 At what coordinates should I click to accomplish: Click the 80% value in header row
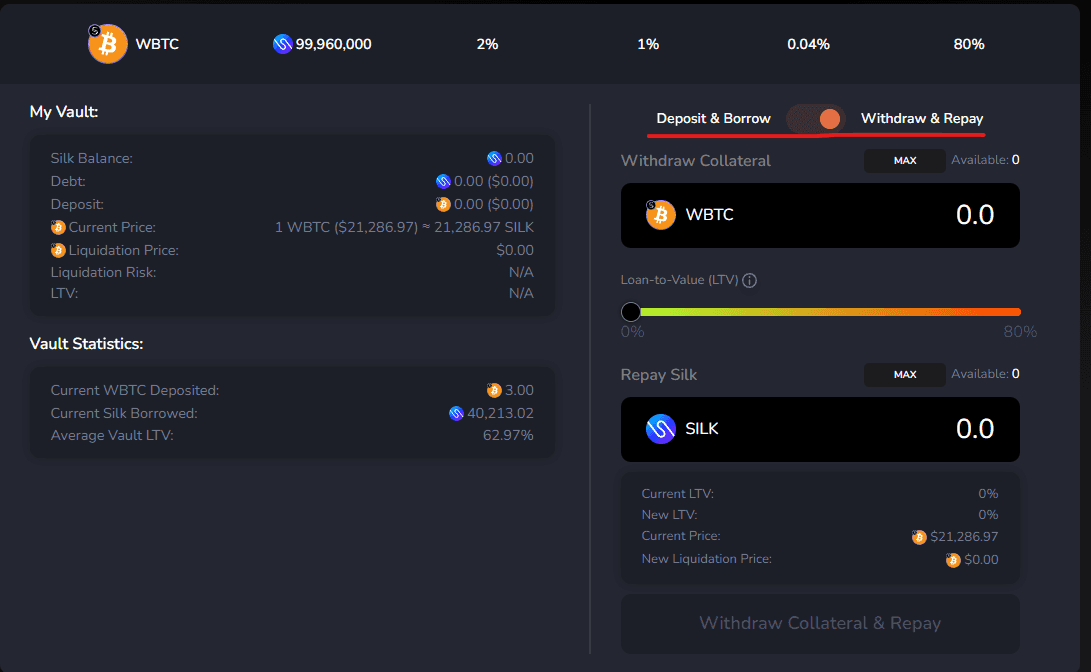969,45
